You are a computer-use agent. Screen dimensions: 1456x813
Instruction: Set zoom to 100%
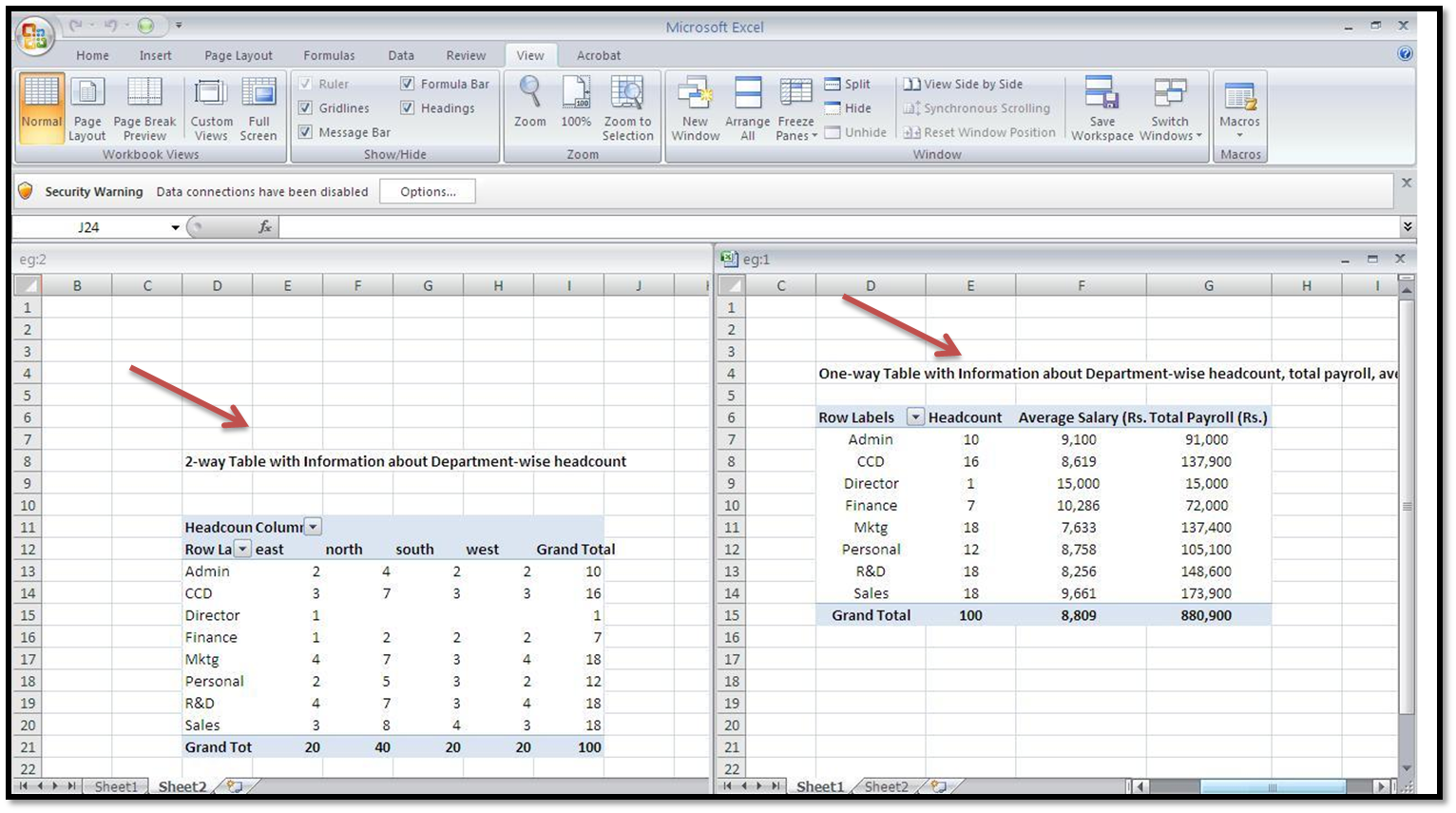click(576, 102)
